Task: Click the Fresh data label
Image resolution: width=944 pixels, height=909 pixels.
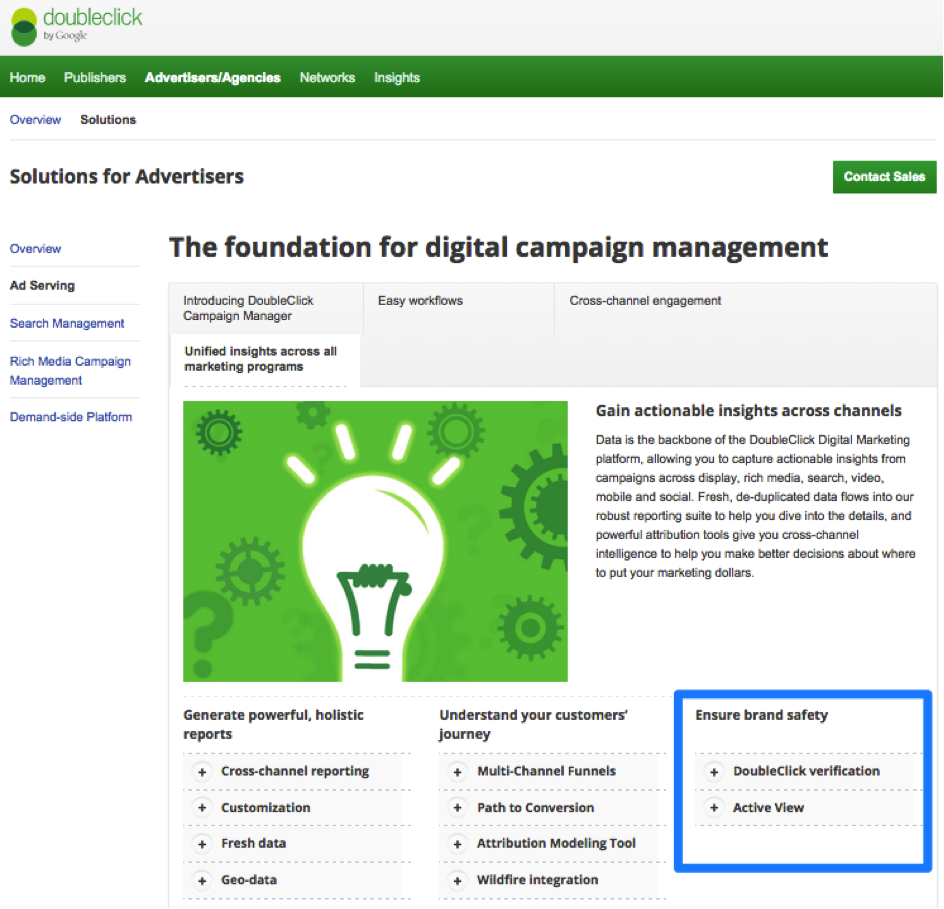Action: pyautogui.click(x=253, y=843)
